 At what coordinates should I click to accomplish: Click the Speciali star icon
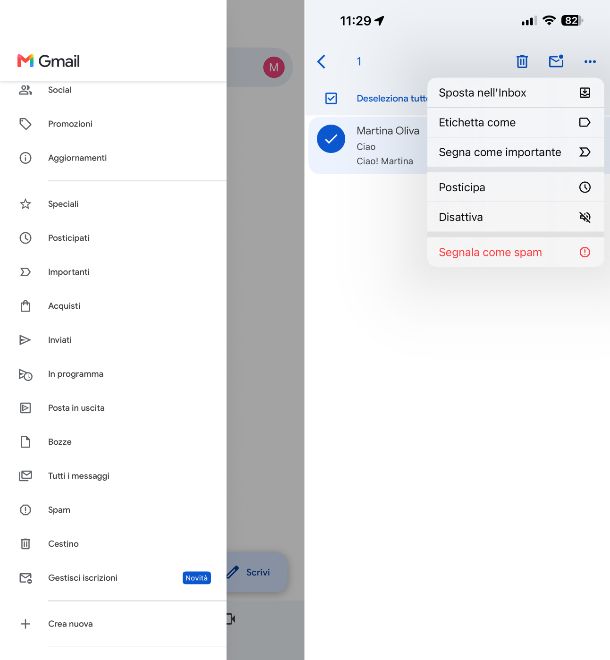click(x=25, y=204)
